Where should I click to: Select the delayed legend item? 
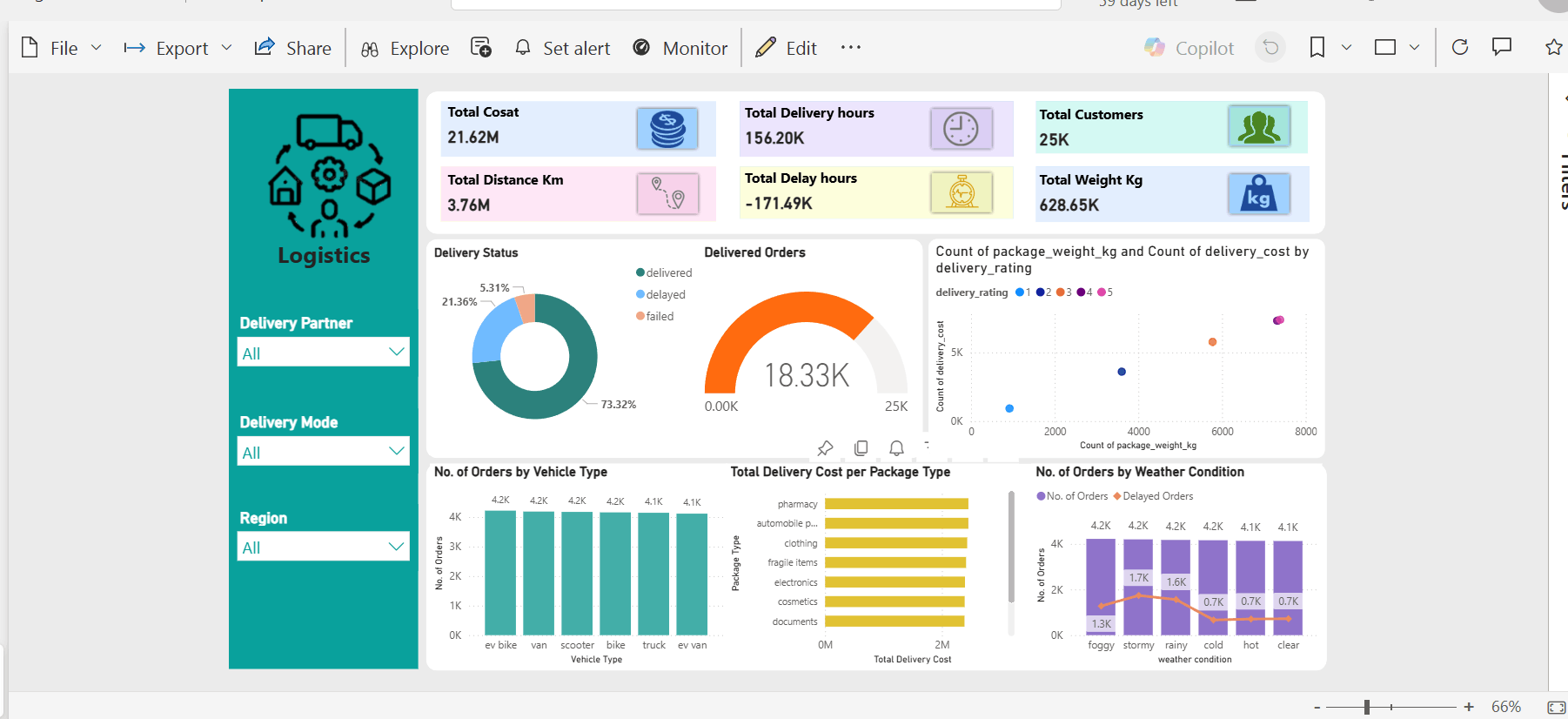point(665,294)
